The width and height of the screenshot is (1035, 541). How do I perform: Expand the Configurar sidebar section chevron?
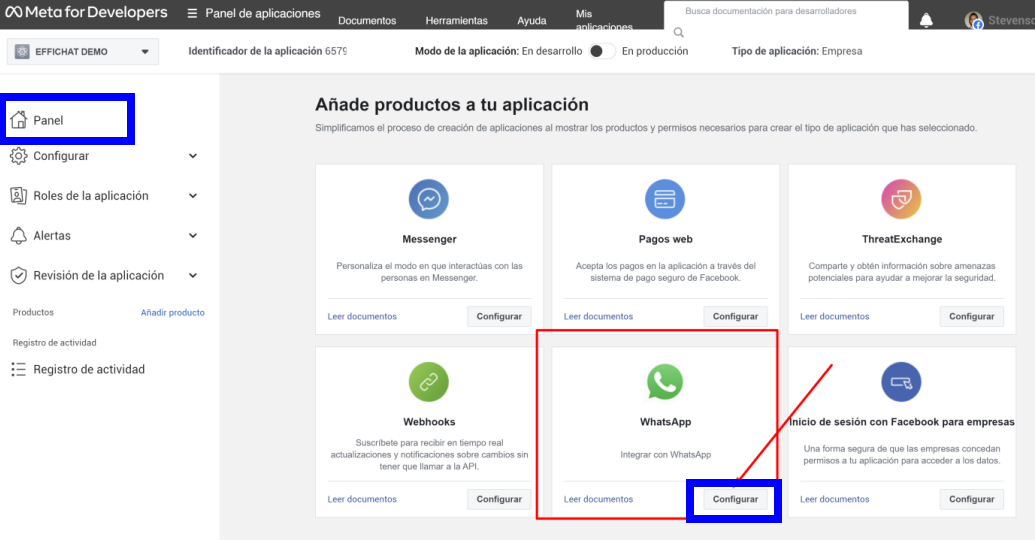tap(193, 156)
